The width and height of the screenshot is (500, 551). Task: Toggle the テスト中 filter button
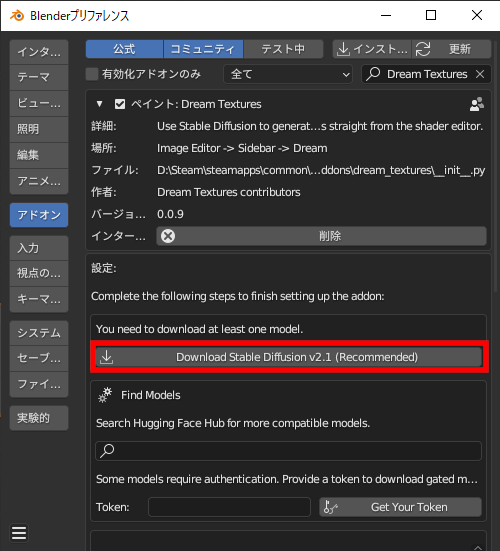(283, 49)
